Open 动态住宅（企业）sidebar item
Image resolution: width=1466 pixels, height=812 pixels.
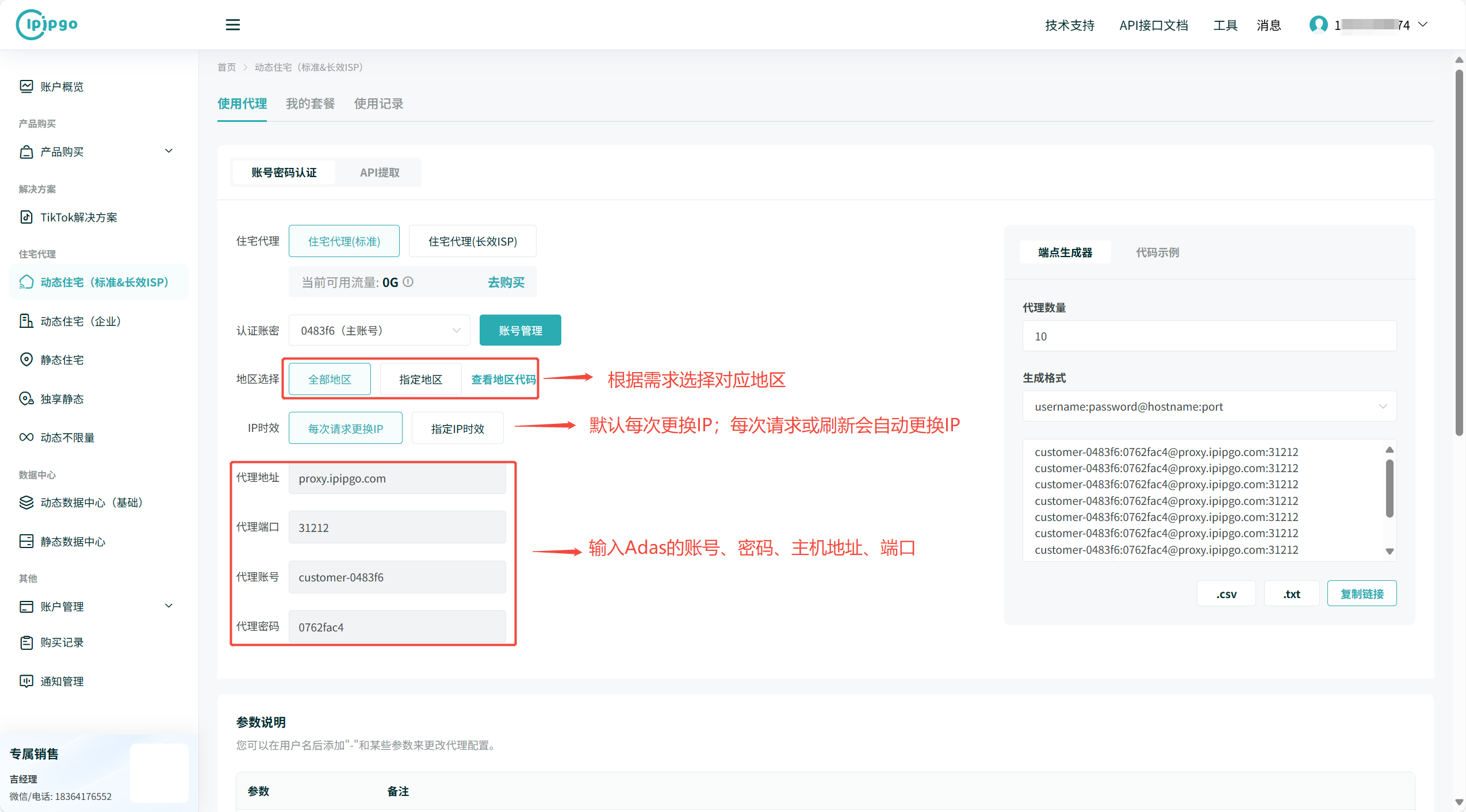click(x=98, y=321)
